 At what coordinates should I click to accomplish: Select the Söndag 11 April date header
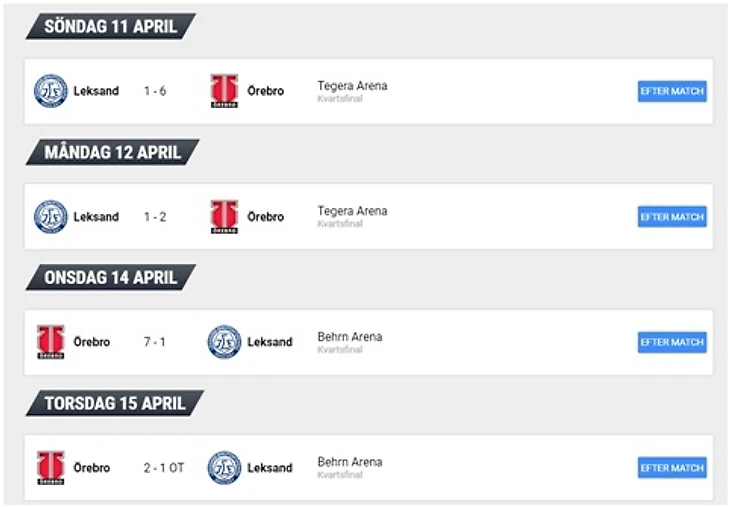tap(110, 27)
